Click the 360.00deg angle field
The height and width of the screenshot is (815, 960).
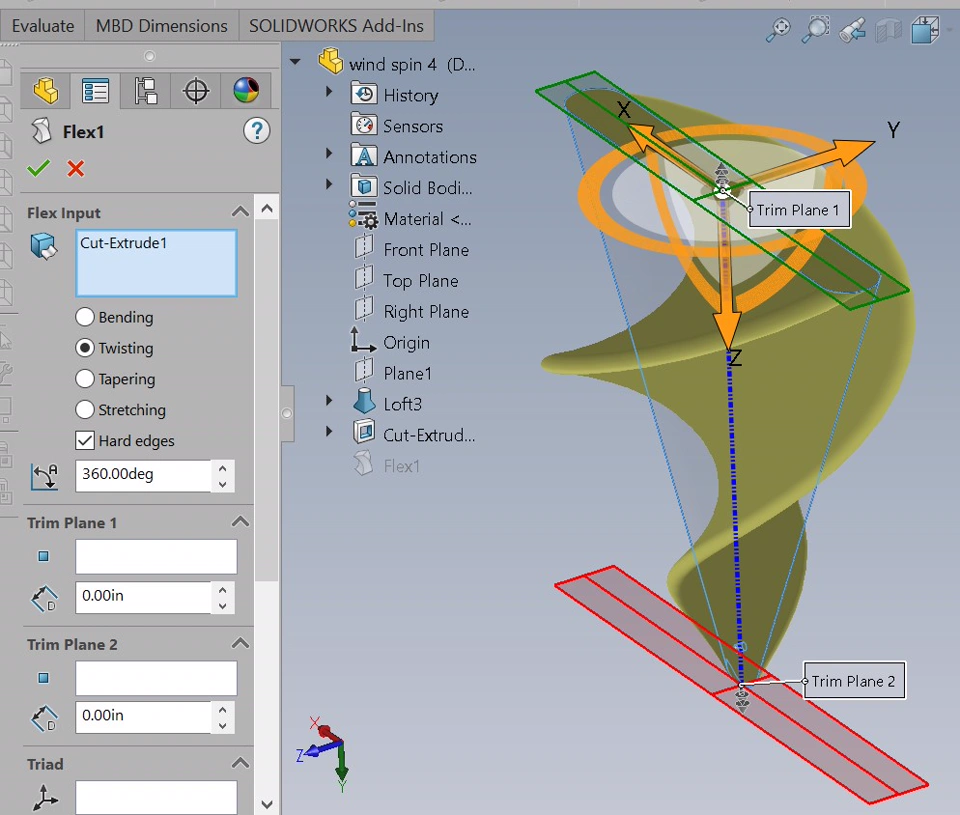point(143,475)
